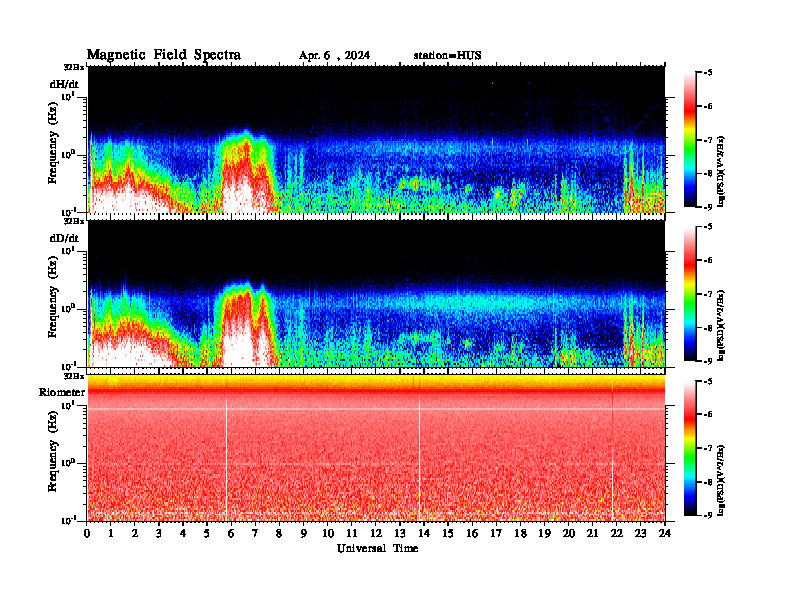Click hour tick label "15" on time axis
792x612 pixels.
pos(448,533)
